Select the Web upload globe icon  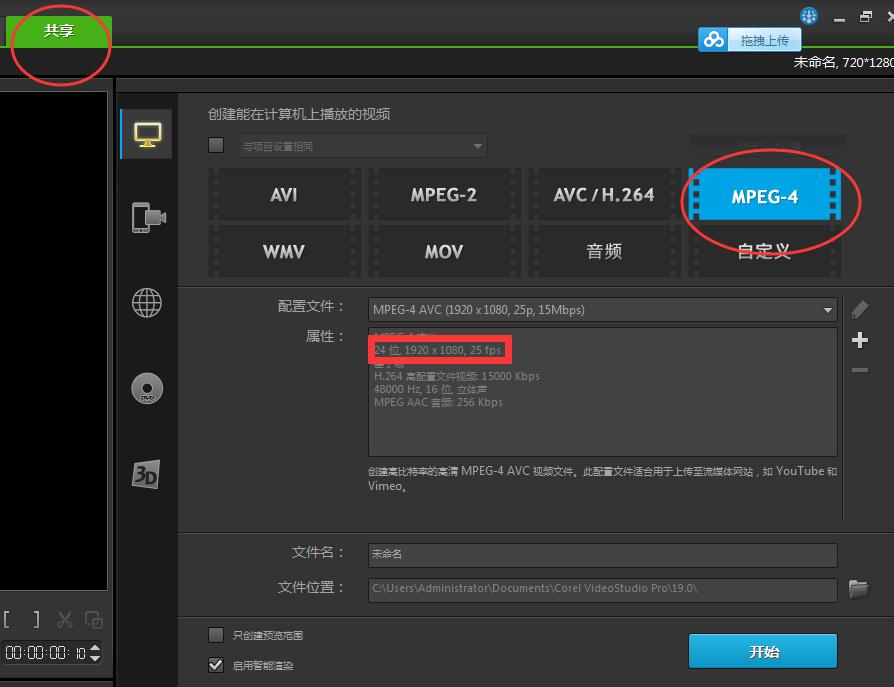click(147, 302)
